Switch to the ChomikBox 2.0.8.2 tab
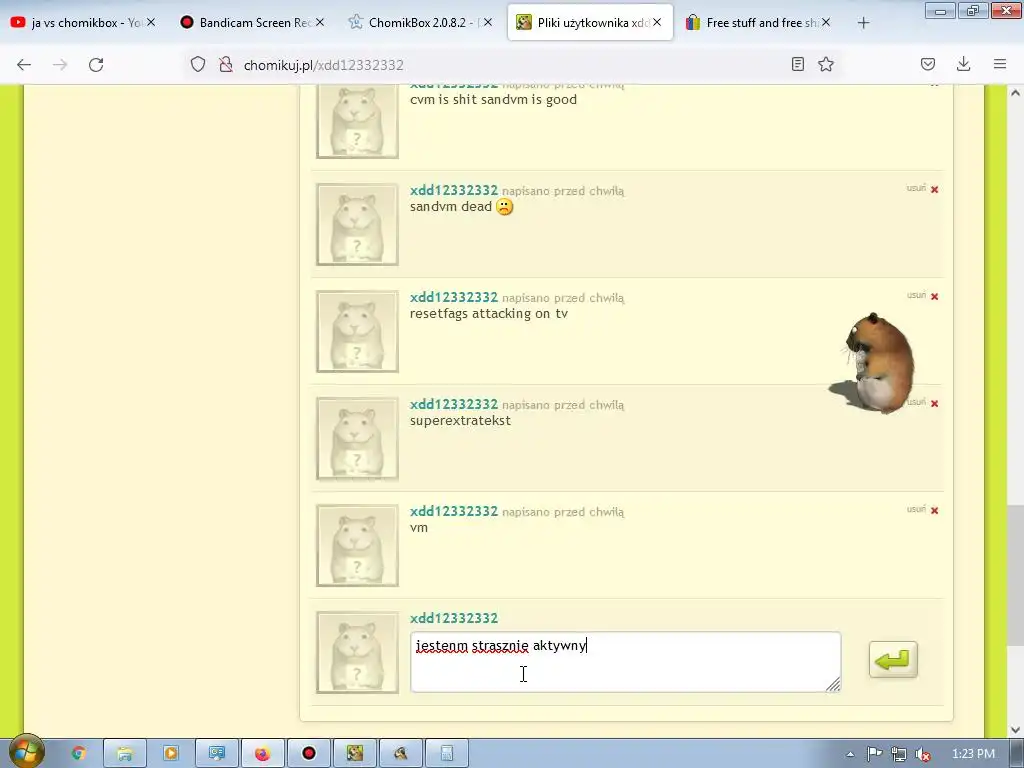 tap(421, 22)
